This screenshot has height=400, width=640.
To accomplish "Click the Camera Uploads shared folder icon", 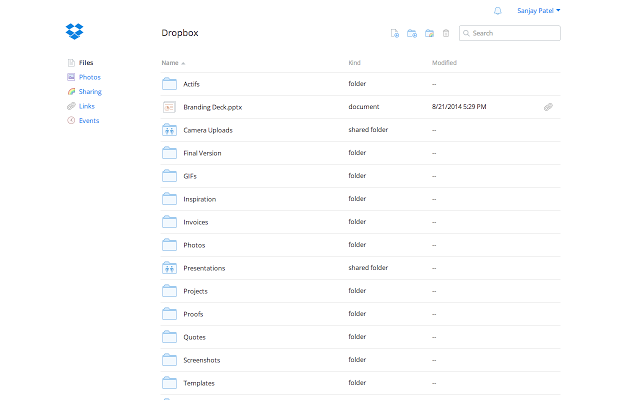I will 169,130.
